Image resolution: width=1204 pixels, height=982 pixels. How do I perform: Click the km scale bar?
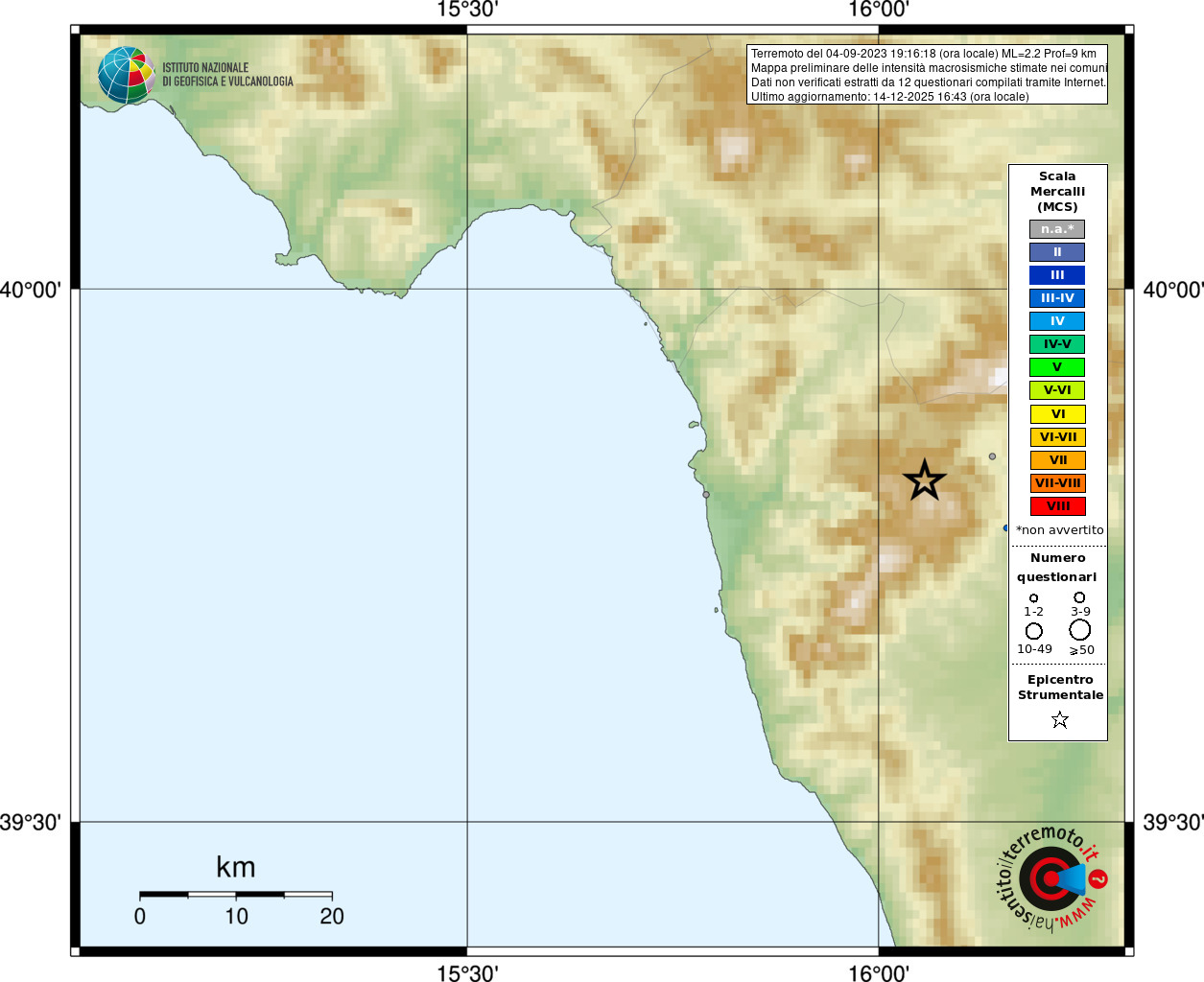(x=236, y=895)
